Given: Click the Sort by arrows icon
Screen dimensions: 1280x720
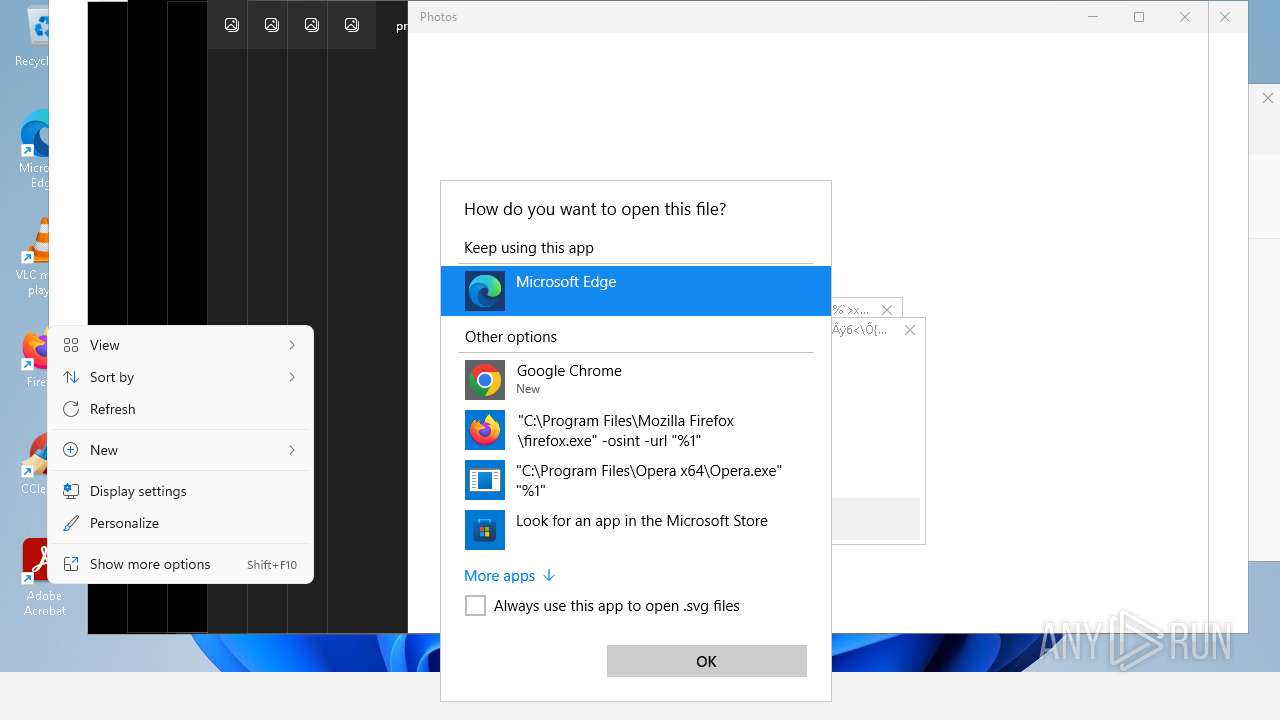Looking at the screenshot, I should pyautogui.click(x=71, y=377).
